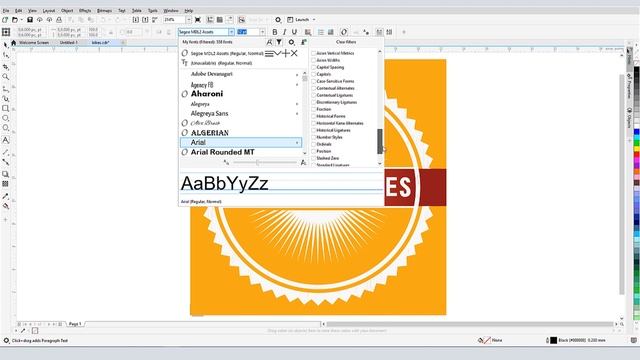Click the Filter funnel icon in font list
This screenshot has width=640, height=360.
click(279, 42)
